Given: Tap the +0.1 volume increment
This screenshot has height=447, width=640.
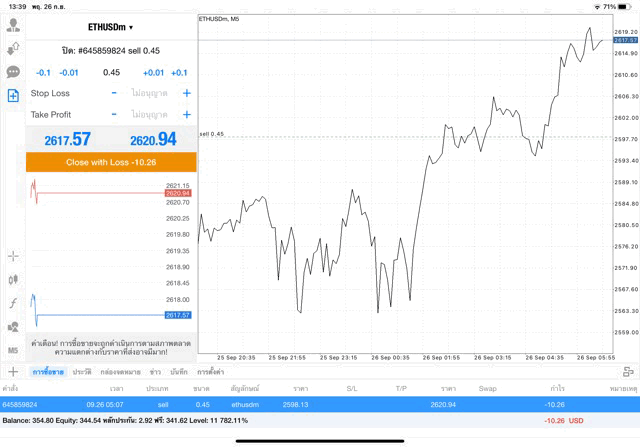Looking at the screenshot, I should (179, 72).
